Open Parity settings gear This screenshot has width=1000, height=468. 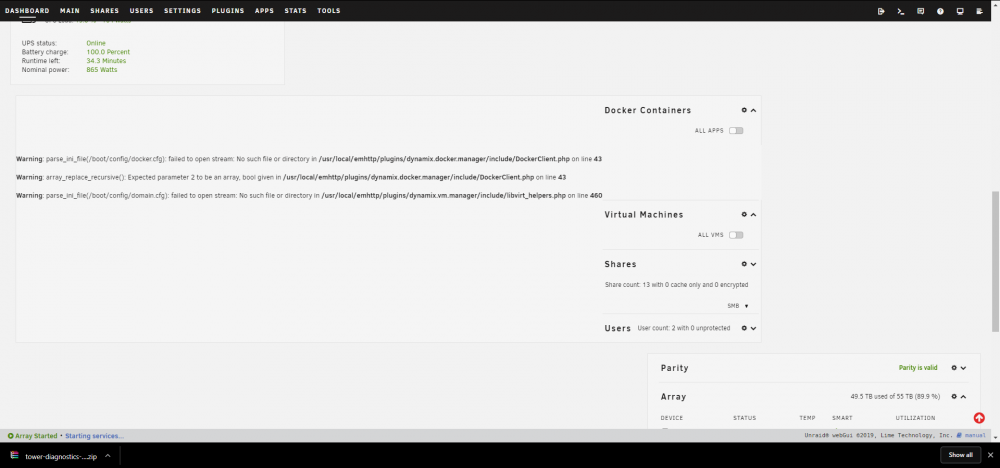click(x=954, y=368)
